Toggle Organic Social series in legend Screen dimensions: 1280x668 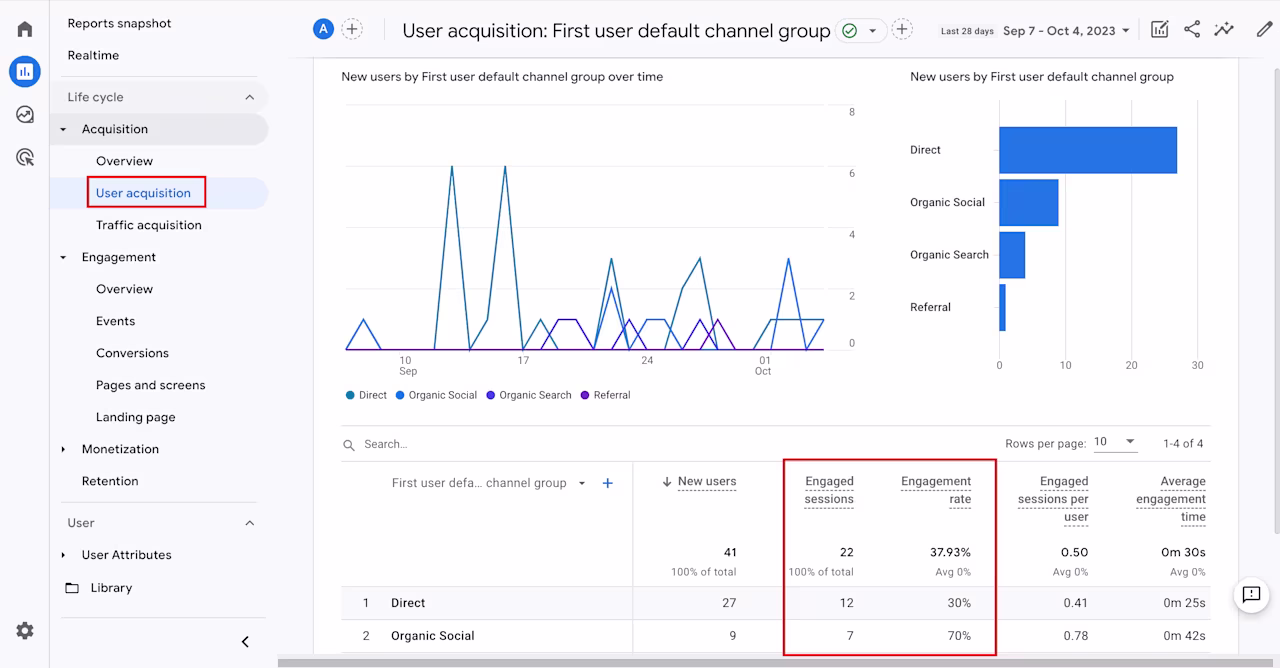(436, 395)
